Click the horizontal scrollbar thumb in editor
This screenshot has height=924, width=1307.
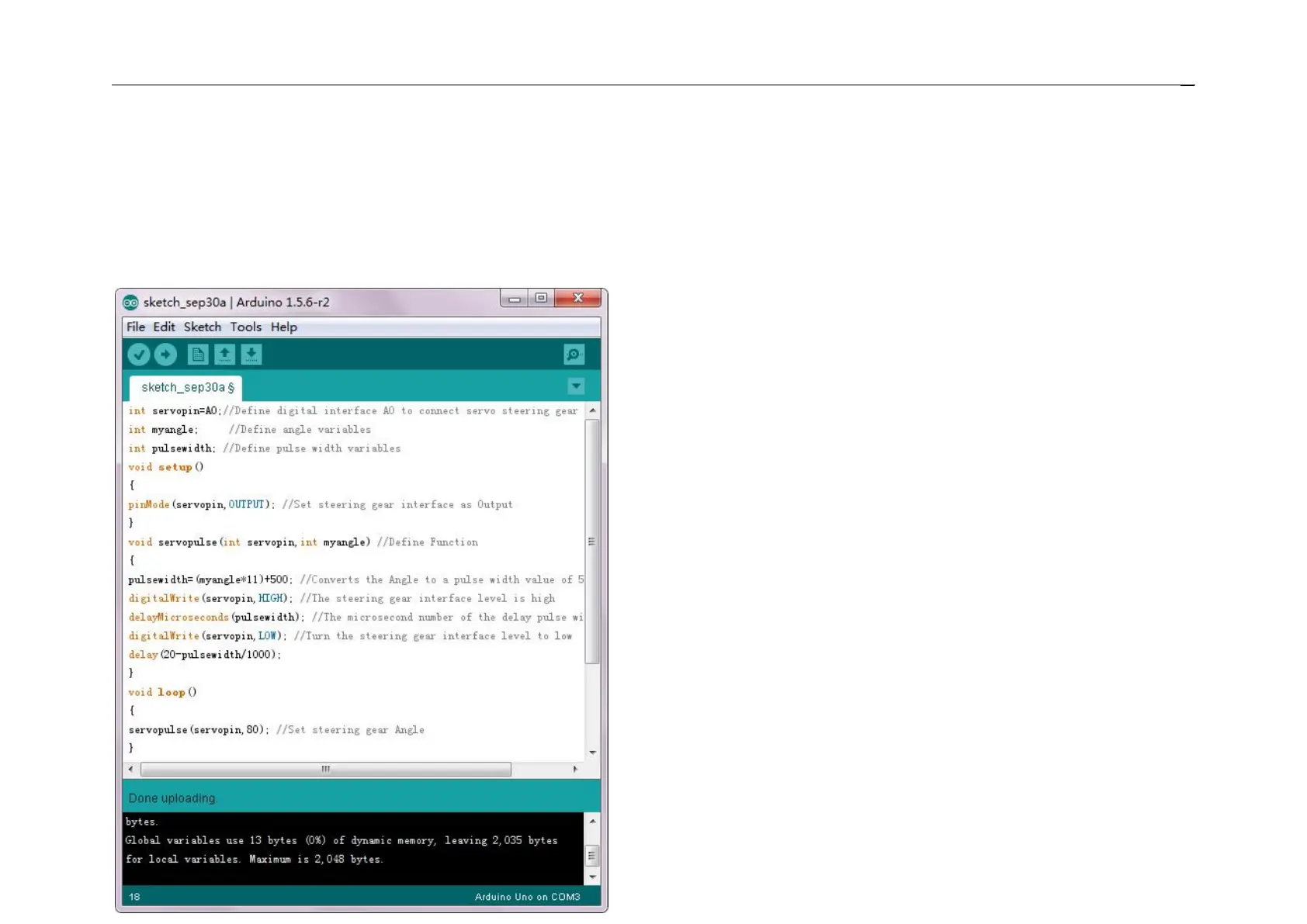(326, 770)
